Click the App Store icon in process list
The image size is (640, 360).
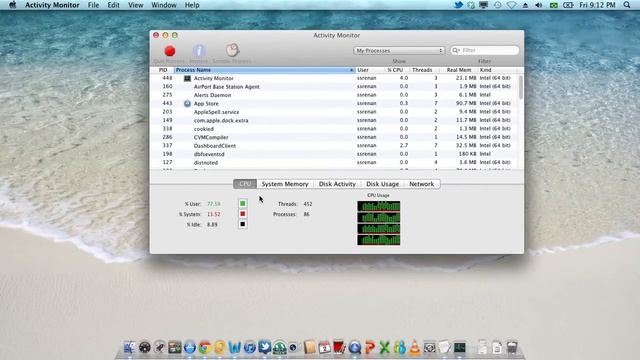(187, 103)
